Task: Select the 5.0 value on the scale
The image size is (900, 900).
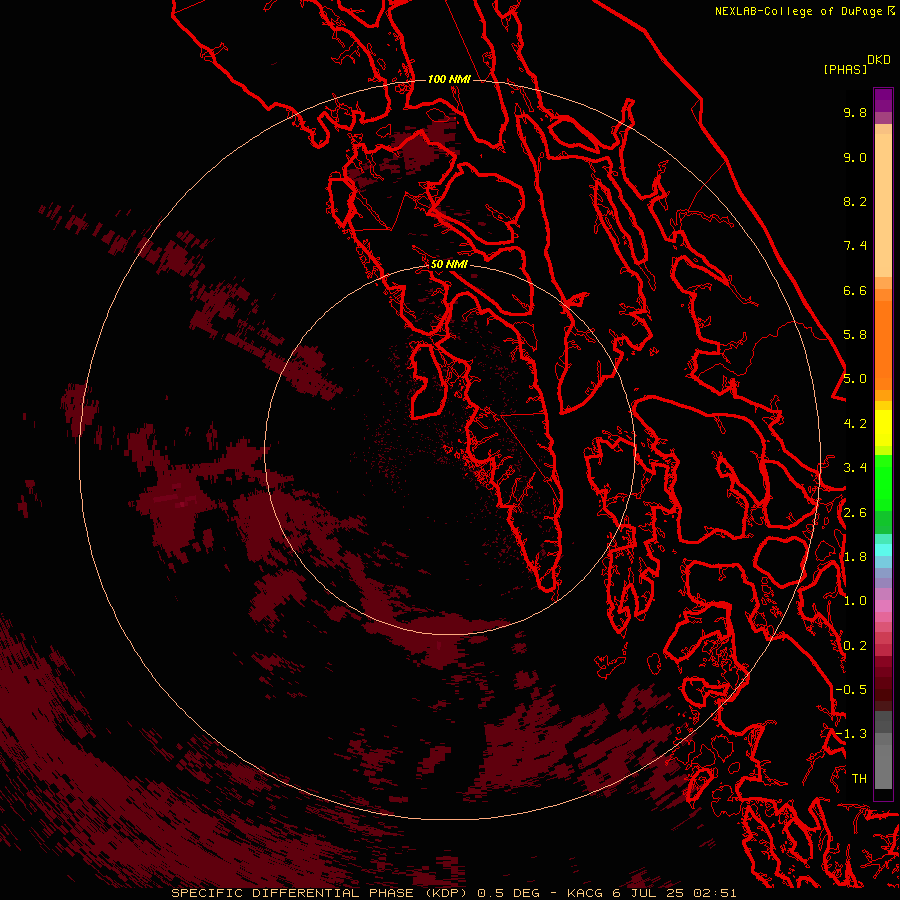Action: tap(855, 379)
